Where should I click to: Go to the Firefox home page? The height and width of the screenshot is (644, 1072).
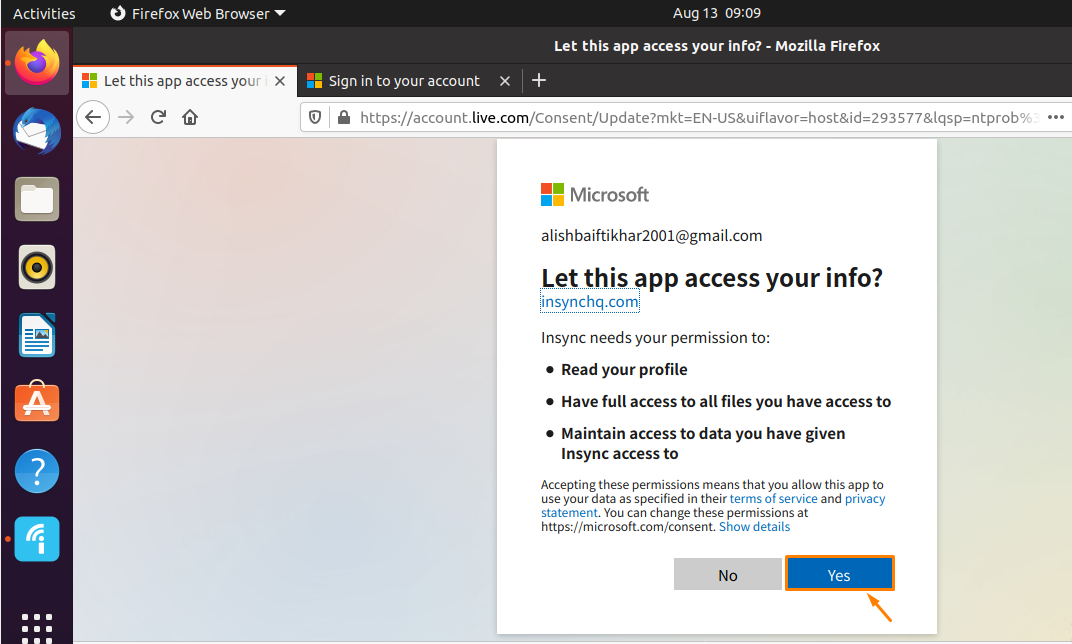click(x=190, y=118)
